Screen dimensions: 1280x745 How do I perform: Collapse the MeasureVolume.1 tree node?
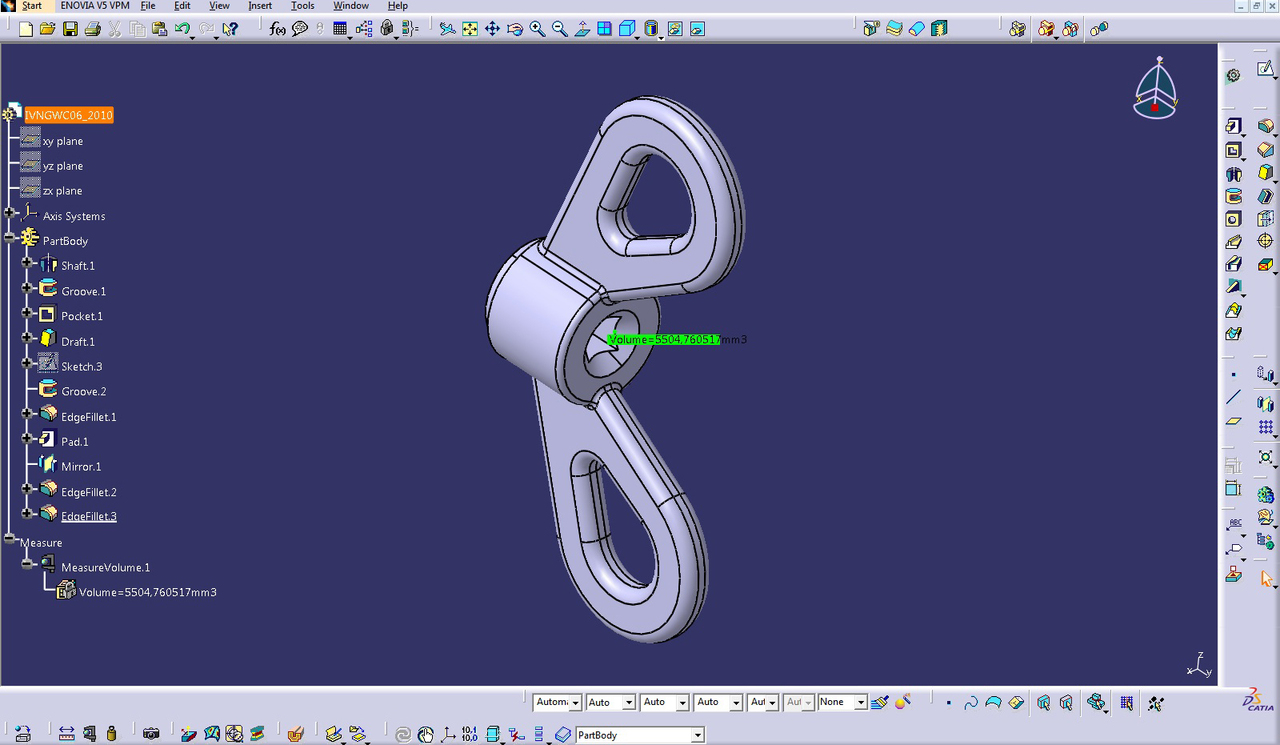click(x=27, y=564)
